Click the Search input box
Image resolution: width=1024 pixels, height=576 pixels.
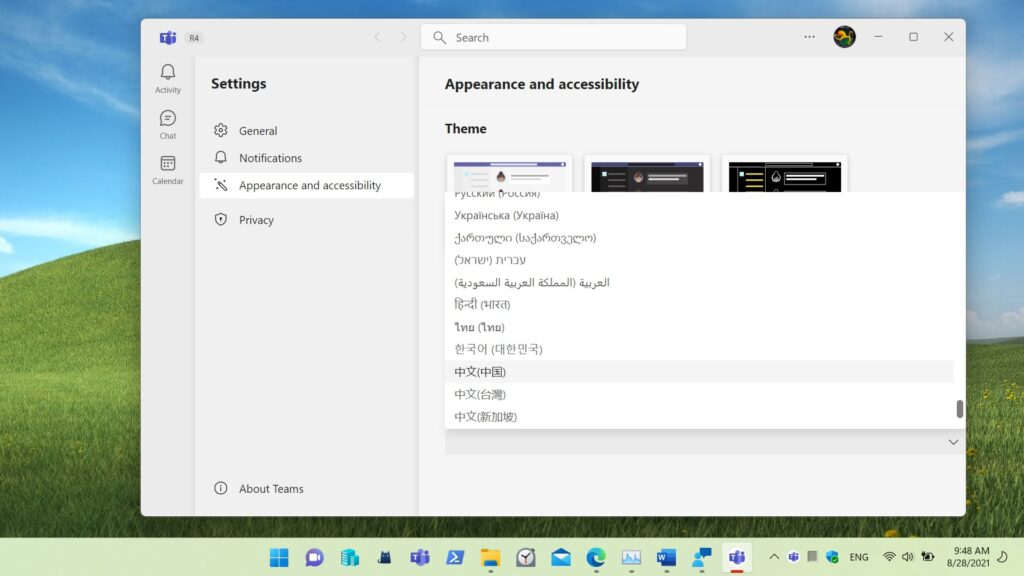click(x=553, y=38)
